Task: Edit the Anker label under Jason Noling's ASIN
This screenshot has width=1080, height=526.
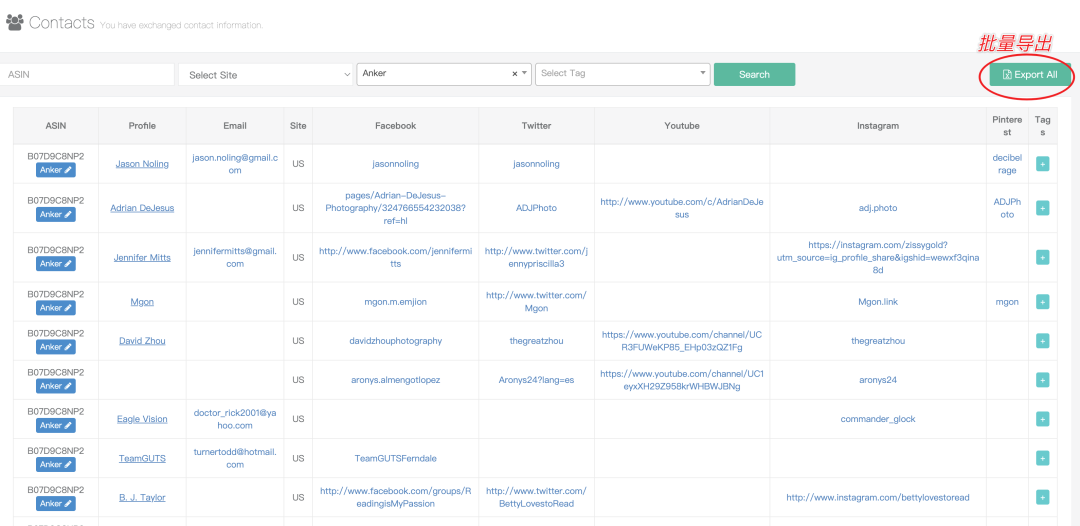Action: 56,170
